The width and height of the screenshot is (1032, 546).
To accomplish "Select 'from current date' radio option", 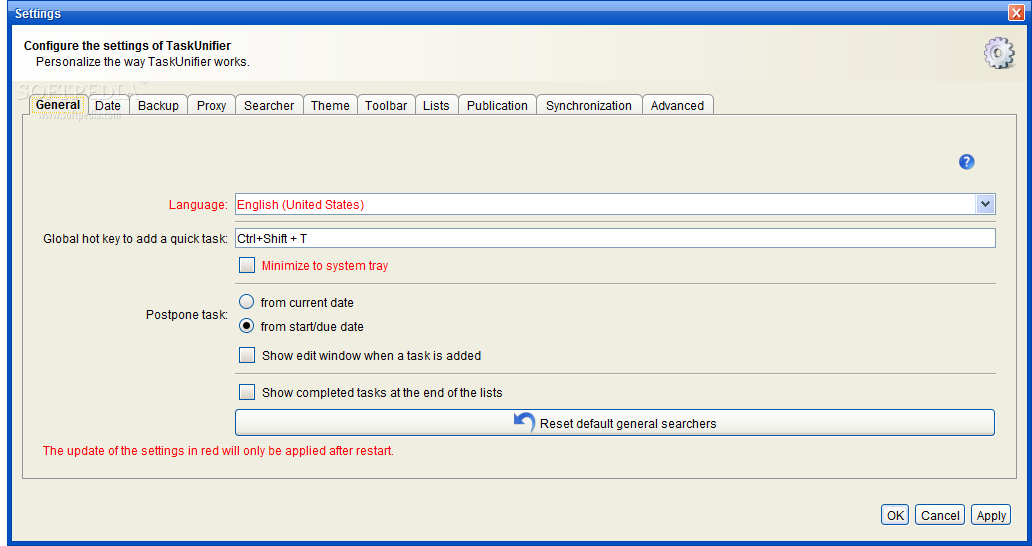I will (x=246, y=302).
